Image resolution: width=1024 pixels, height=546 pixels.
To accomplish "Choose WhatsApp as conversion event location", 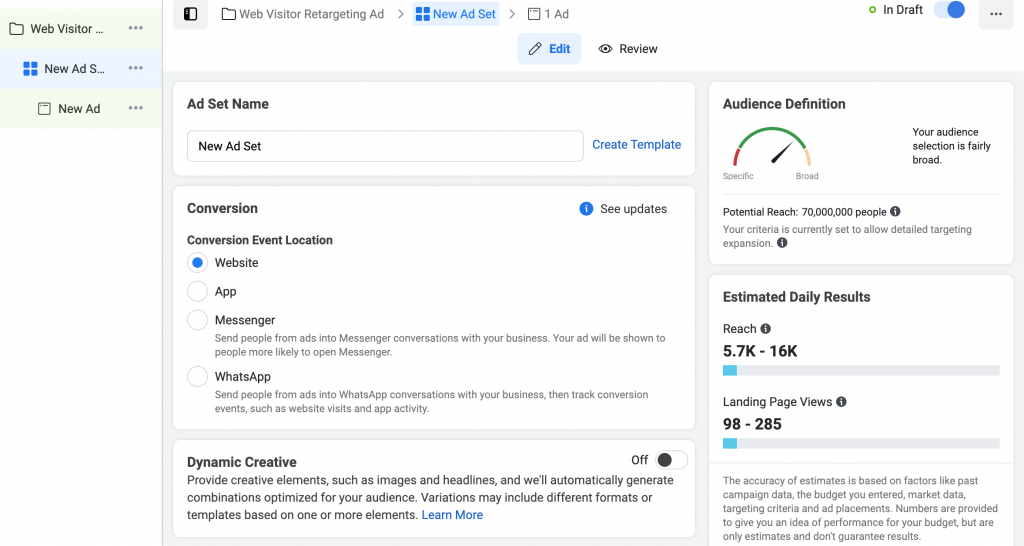I will coord(198,377).
